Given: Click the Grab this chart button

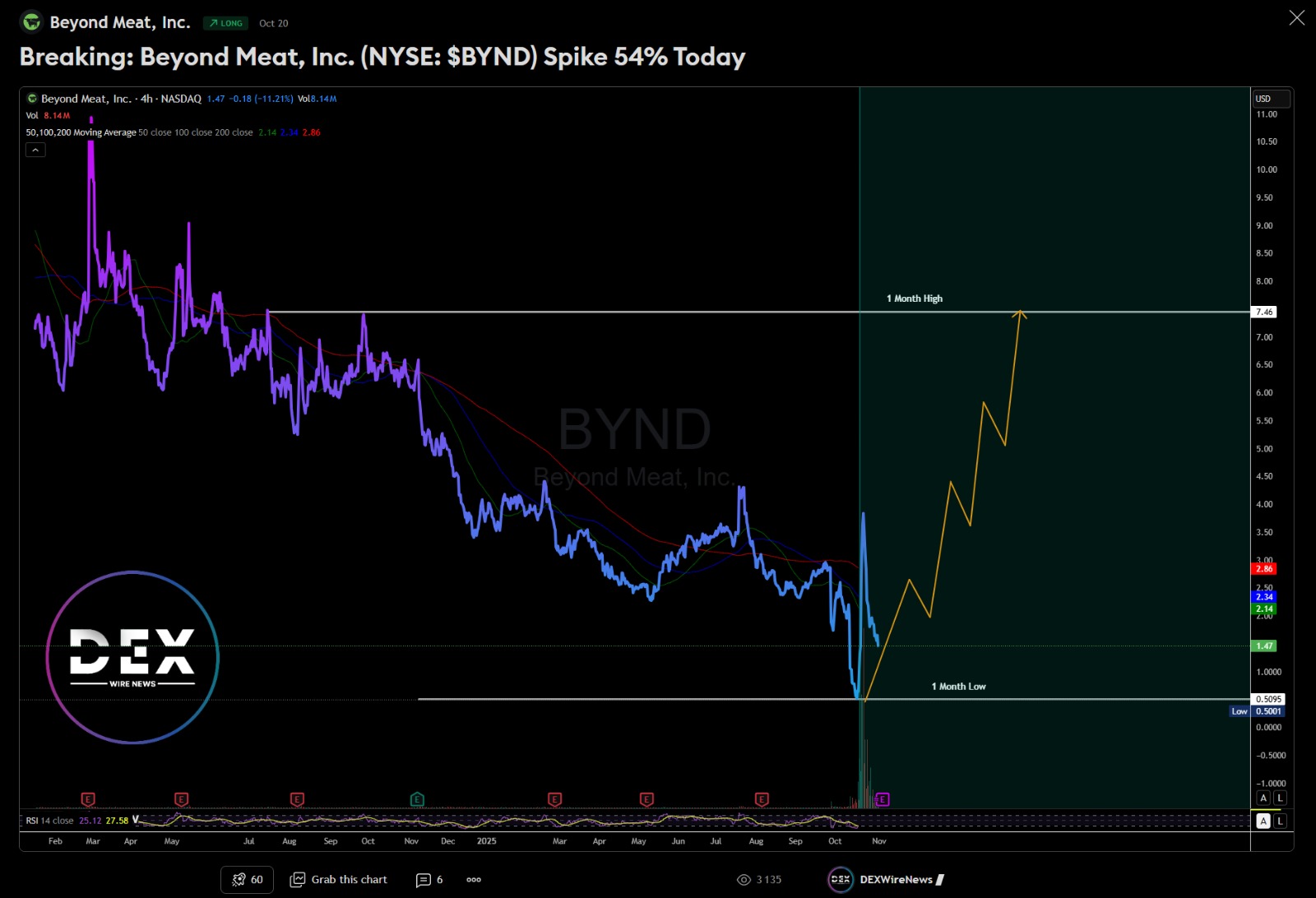Looking at the screenshot, I should [x=338, y=879].
